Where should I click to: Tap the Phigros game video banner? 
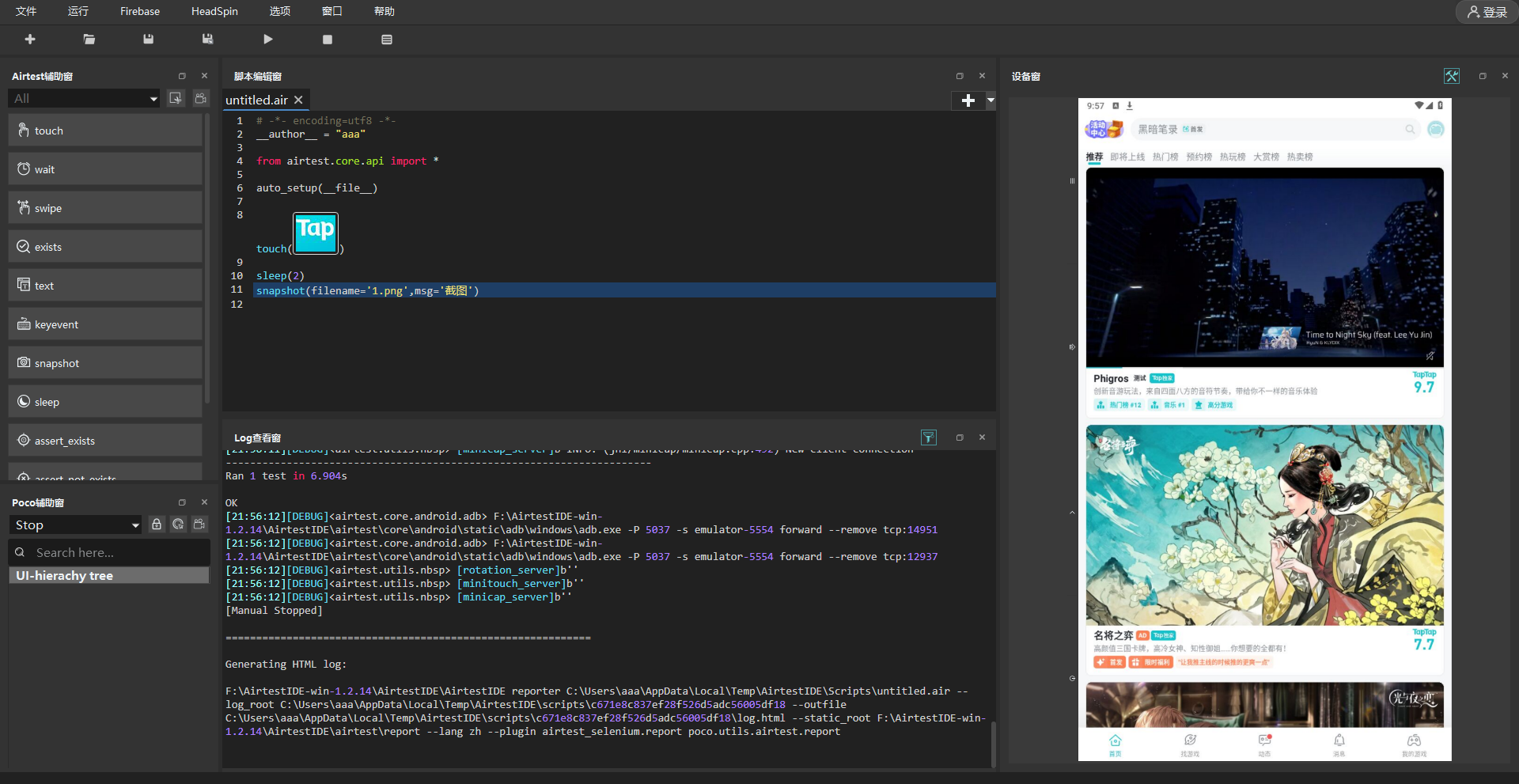pyautogui.click(x=1264, y=267)
